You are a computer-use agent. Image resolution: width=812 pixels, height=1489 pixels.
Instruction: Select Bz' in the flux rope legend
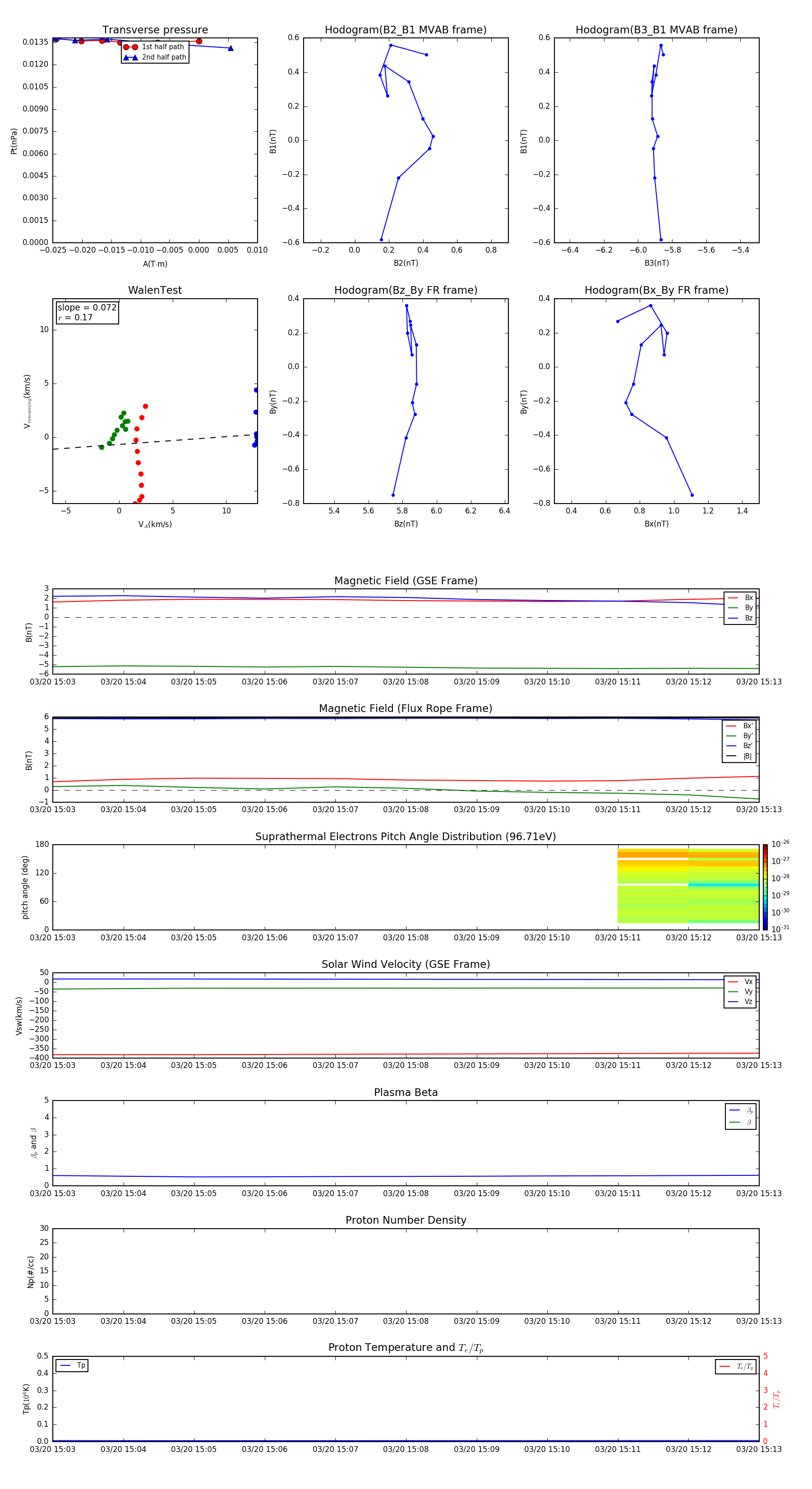point(740,746)
